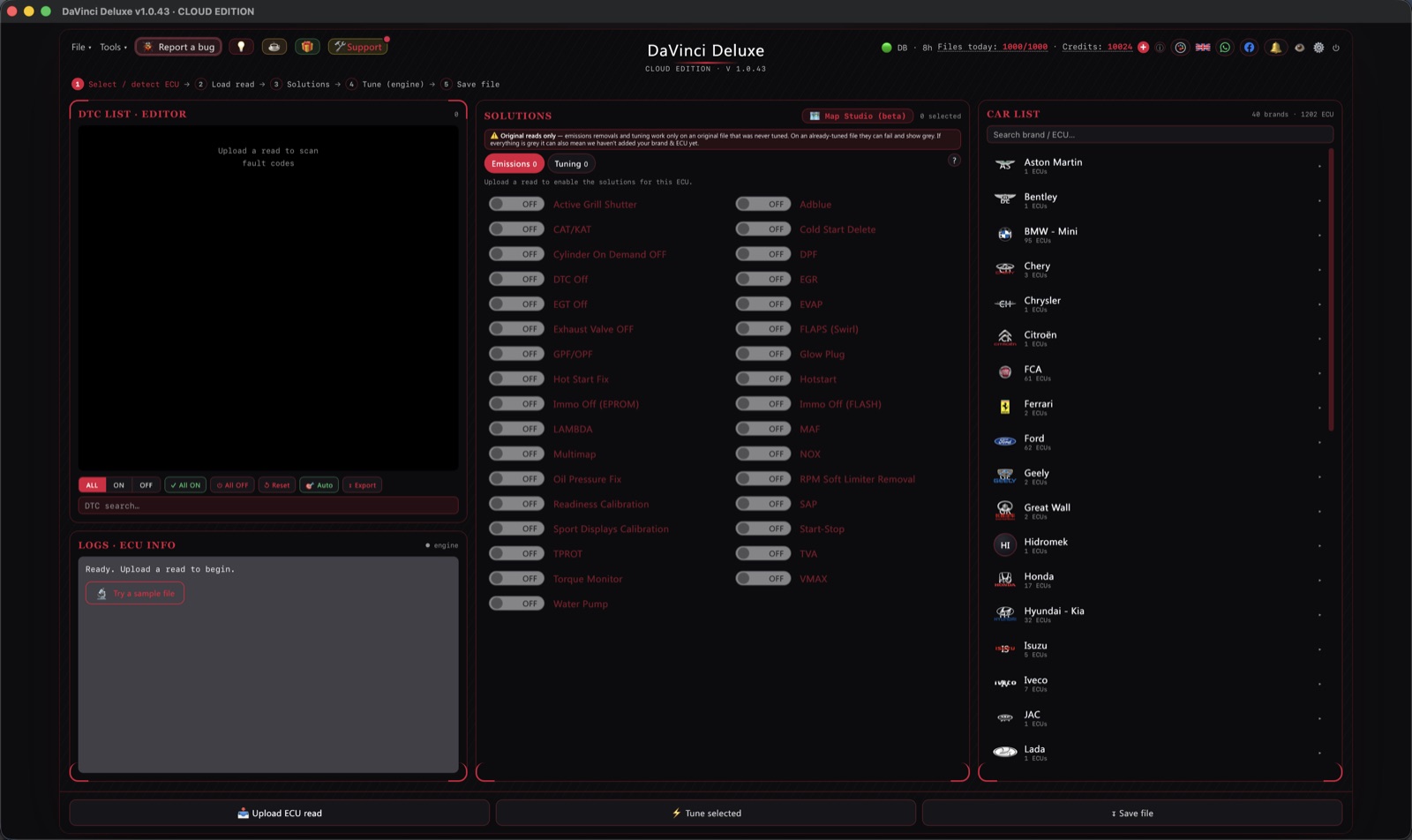Viewport: 1412px width, 840px height.
Task: Open Map Studio (beta)
Action: coord(857,116)
